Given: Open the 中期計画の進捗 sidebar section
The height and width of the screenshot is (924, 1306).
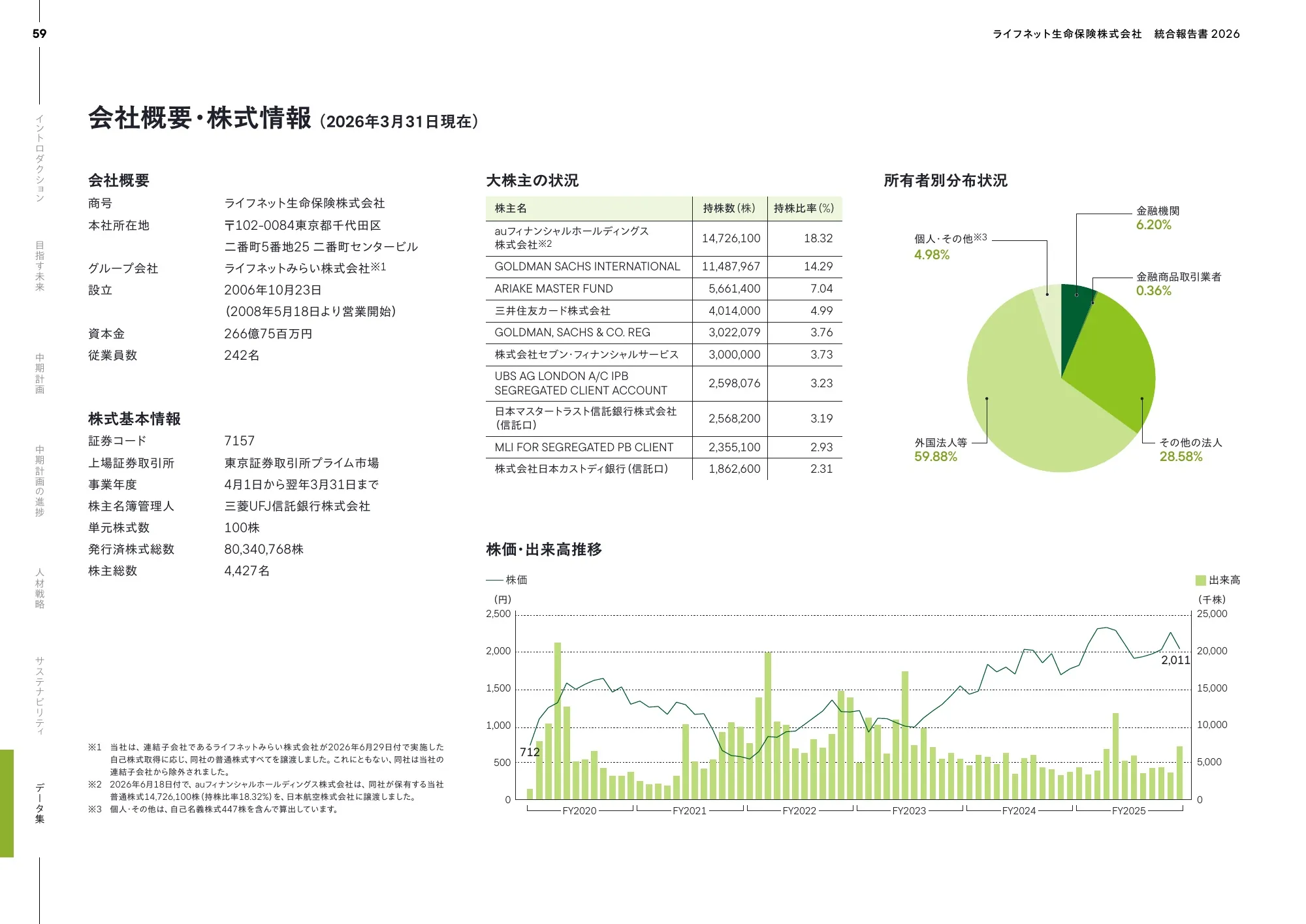Looking at the screenshot, I should click(40, 481).
